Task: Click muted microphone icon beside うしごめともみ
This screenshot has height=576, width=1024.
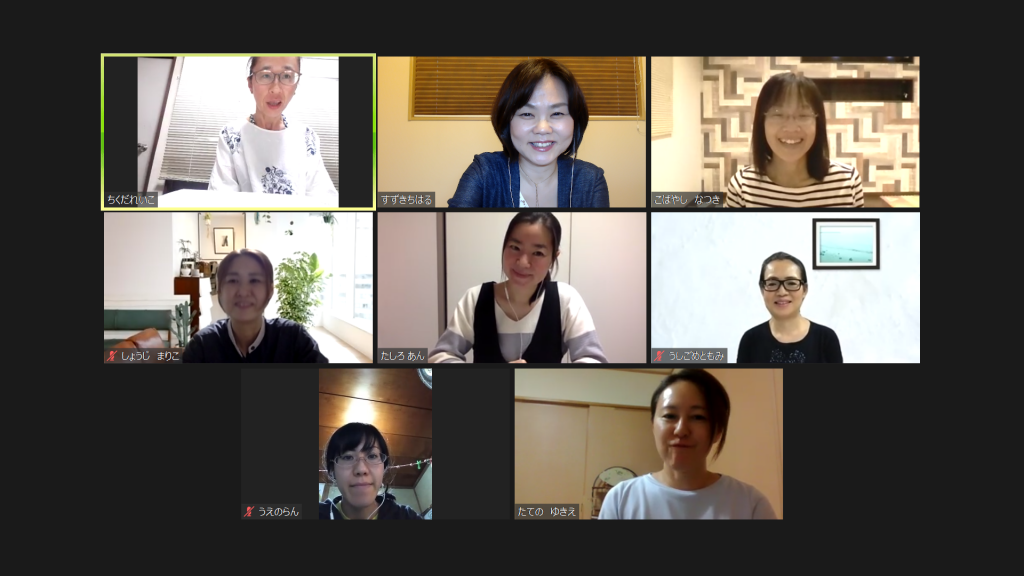Action: point(660,356)
